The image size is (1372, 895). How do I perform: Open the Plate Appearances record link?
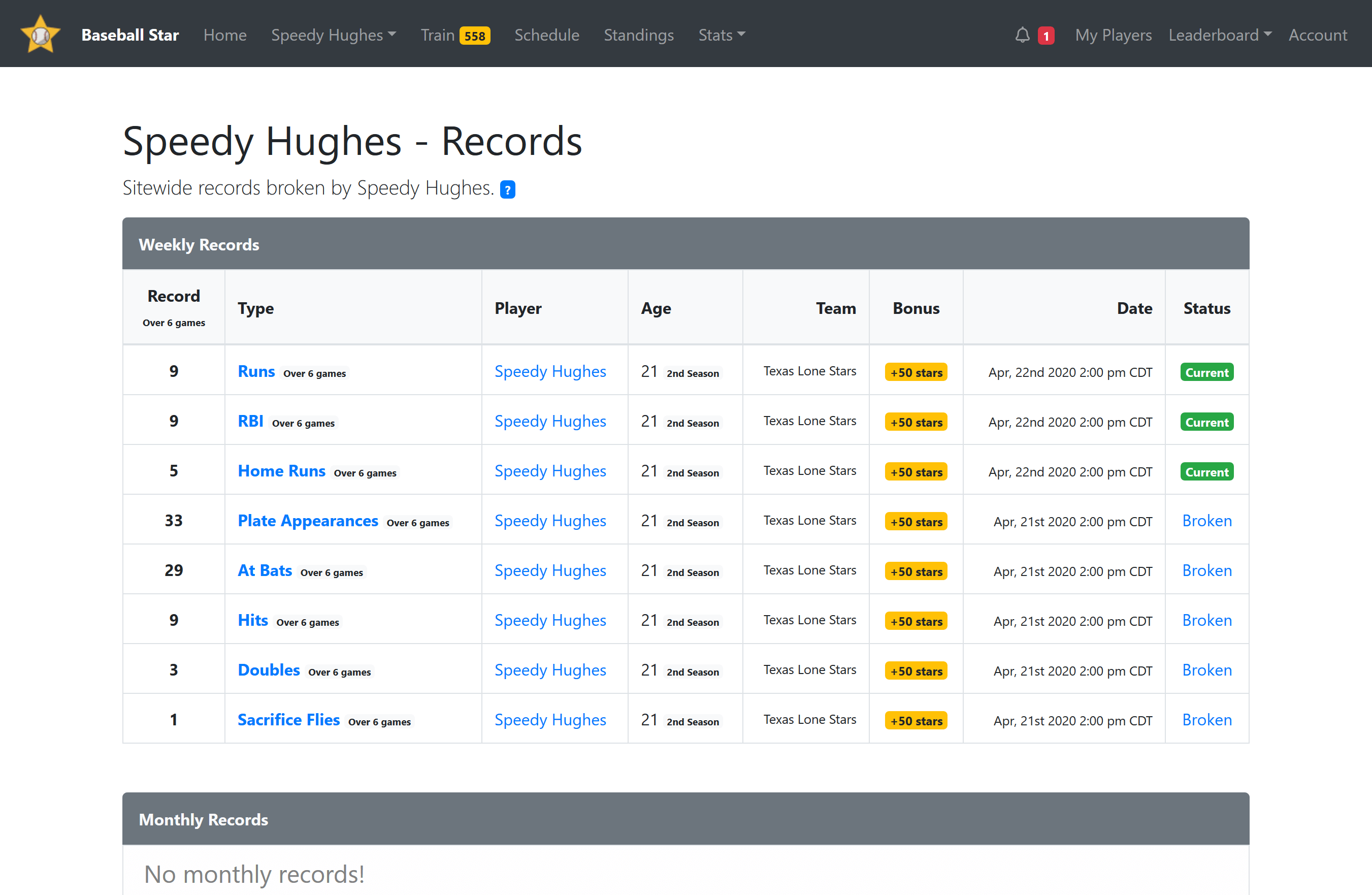308,521
